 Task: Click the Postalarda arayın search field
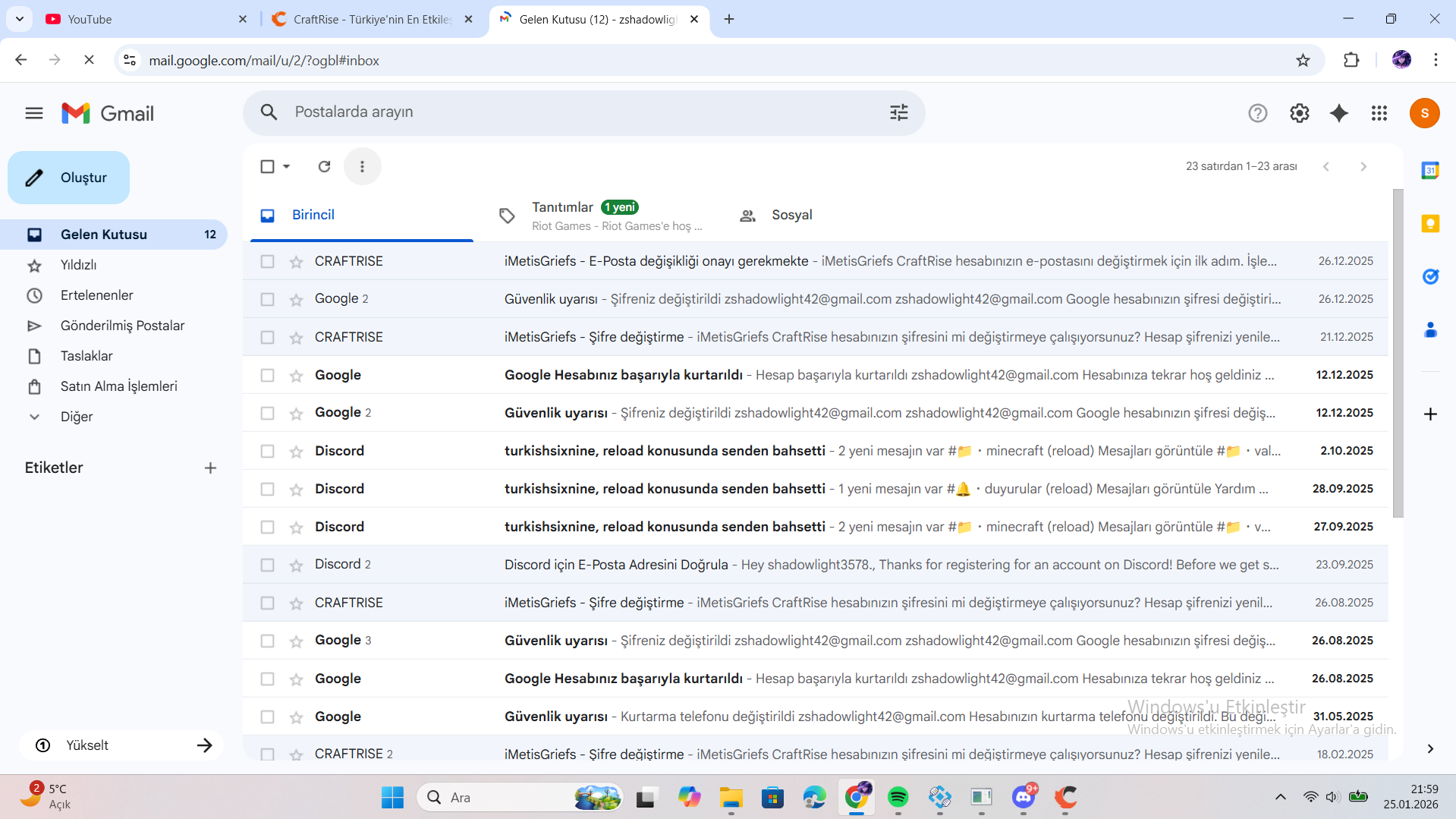(x=584, y=112)
